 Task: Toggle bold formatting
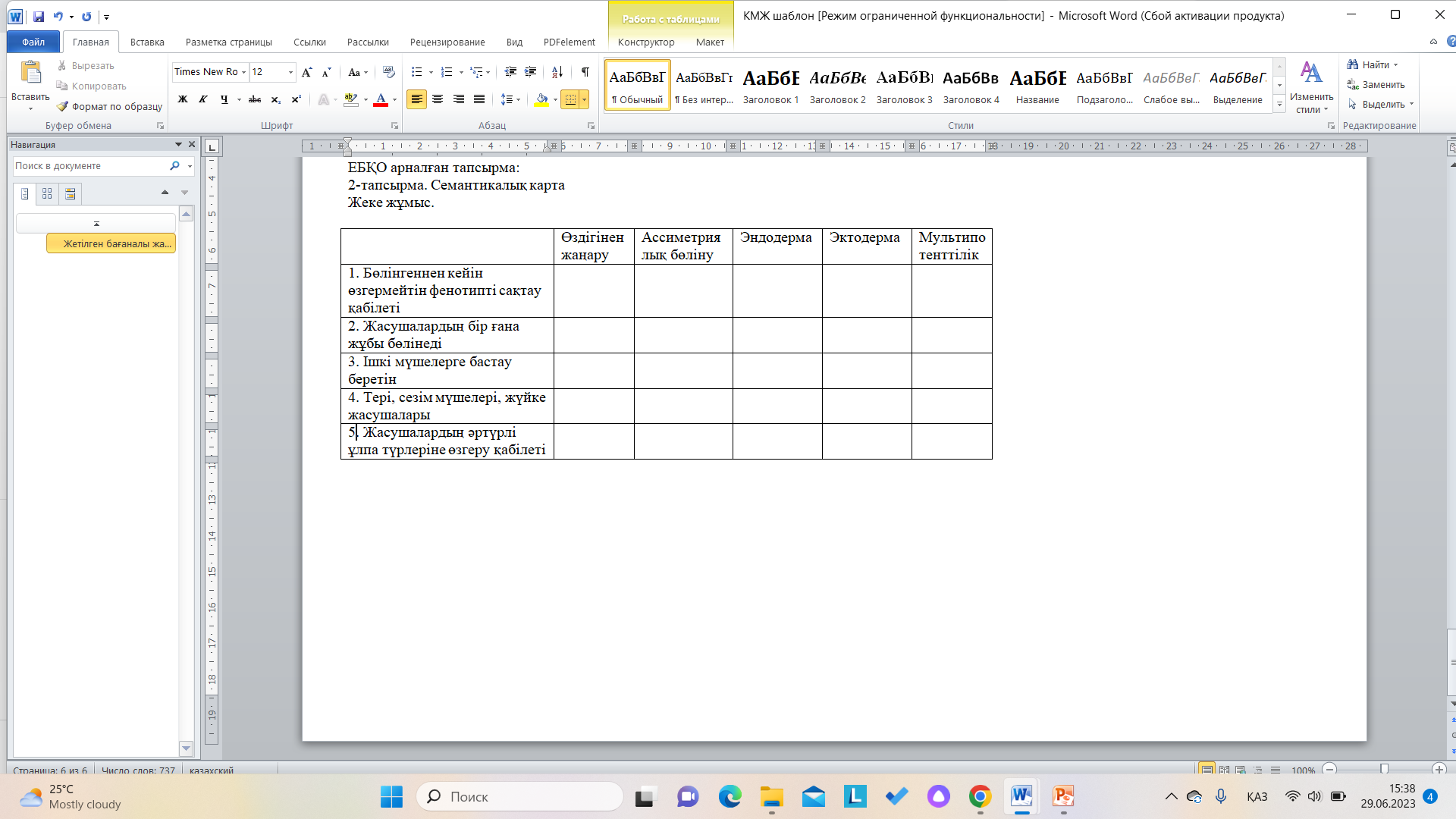coord(183,99)
